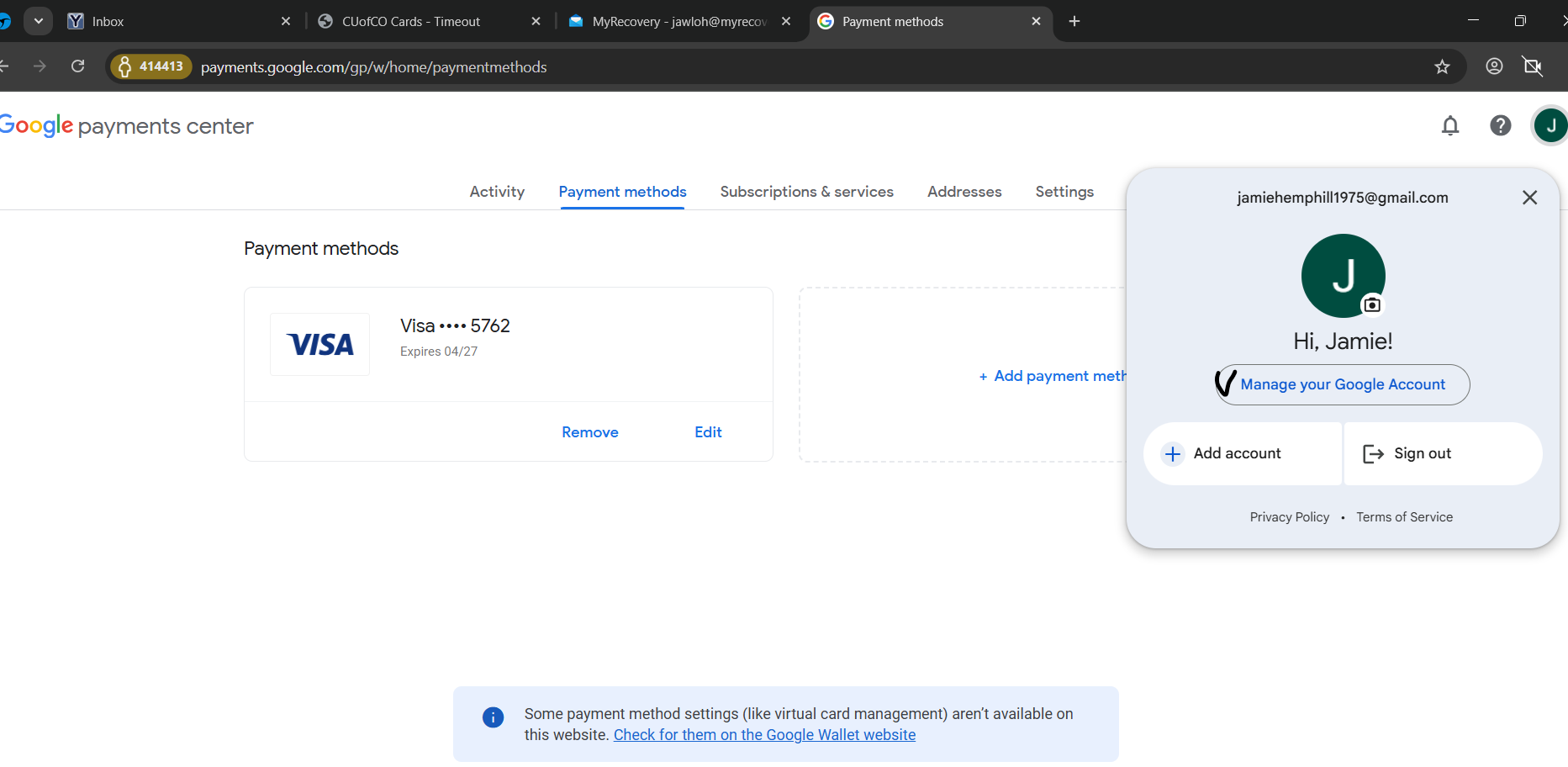Open the Subscriptions & services tab
This screenshot has height=767, width=1568.
tap(806, 192)
